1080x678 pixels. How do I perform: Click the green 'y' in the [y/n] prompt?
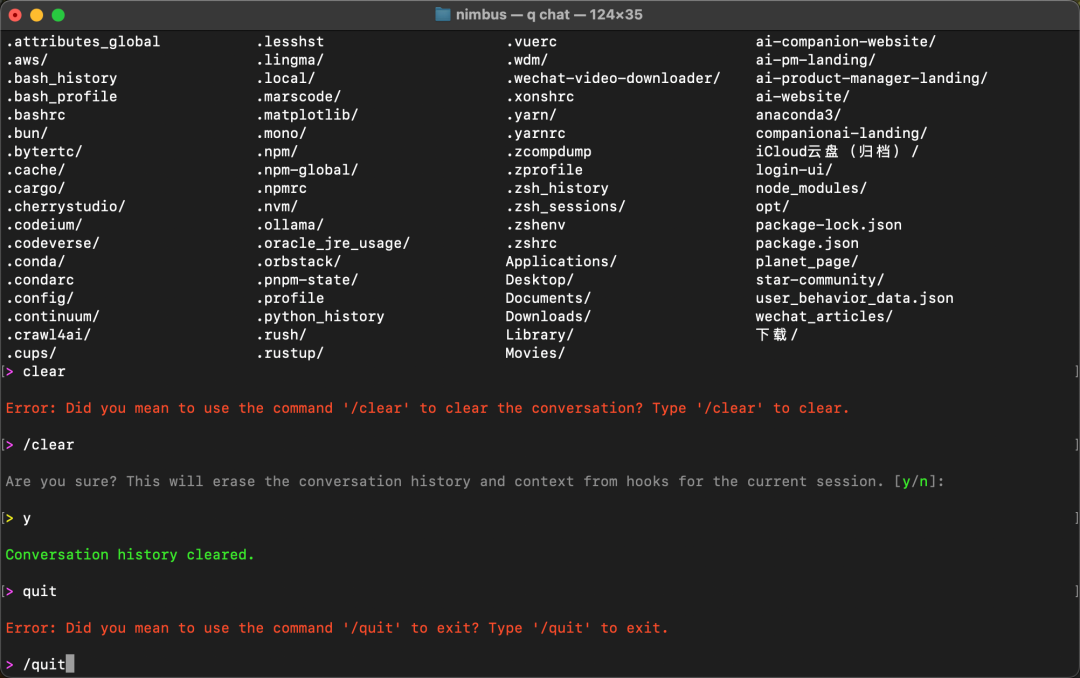click(x=906, y=482)
